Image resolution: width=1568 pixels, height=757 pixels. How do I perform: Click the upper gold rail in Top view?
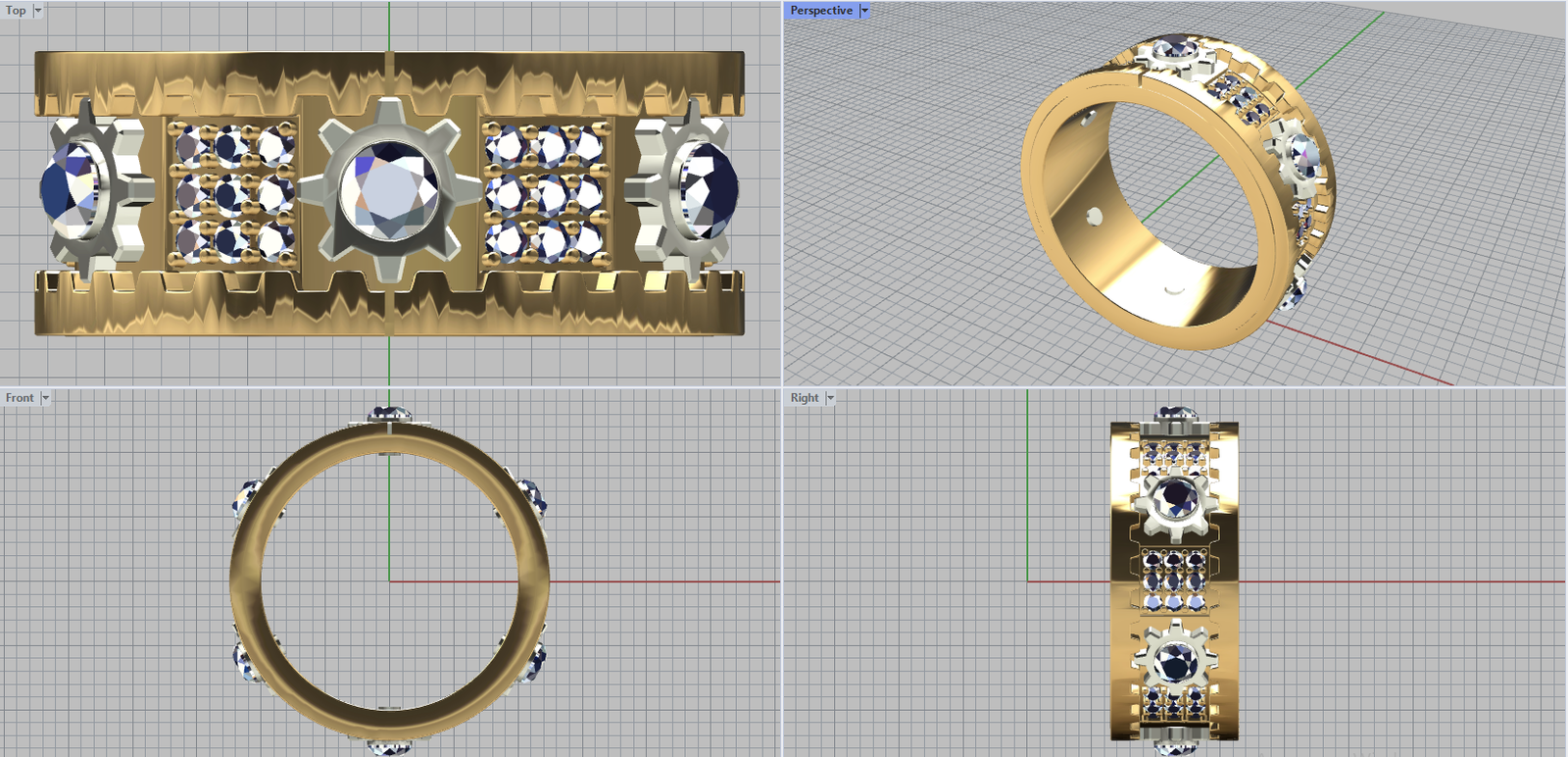point(390,74)
